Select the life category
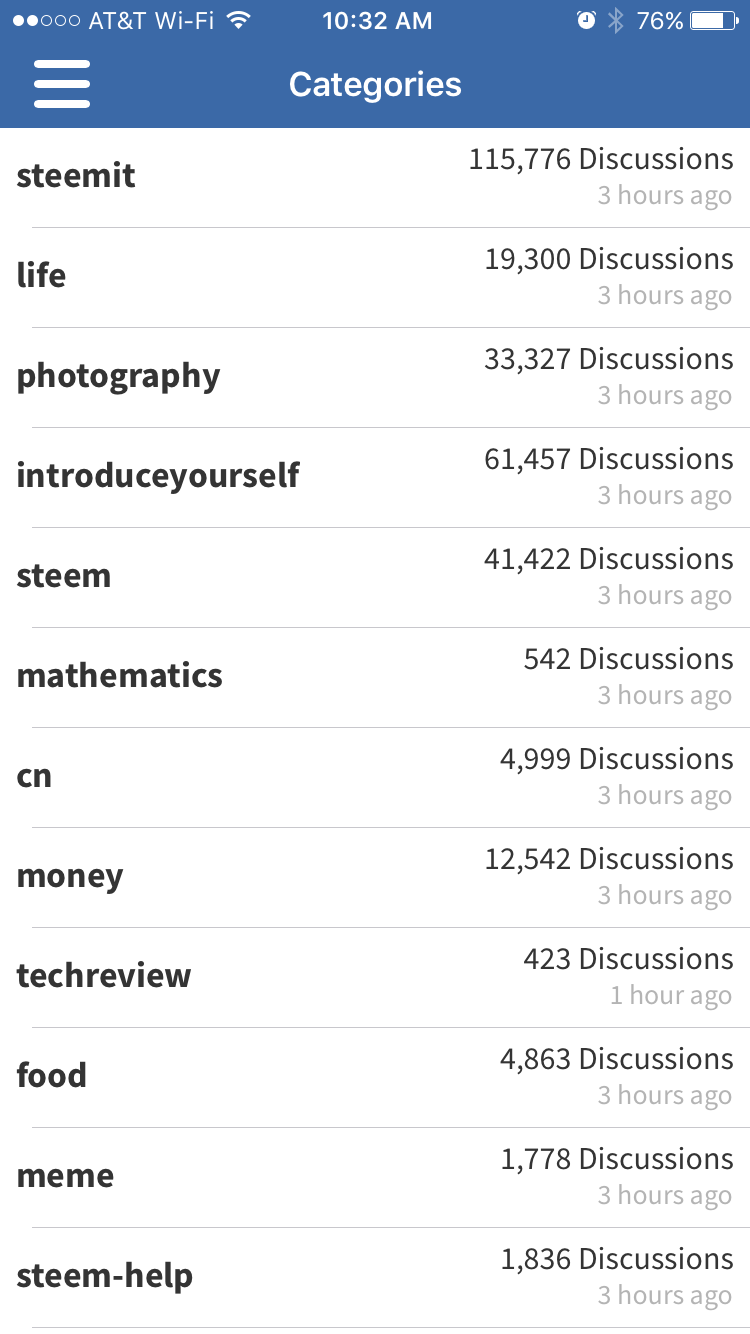750x1334 pixels. coord(375,278)
